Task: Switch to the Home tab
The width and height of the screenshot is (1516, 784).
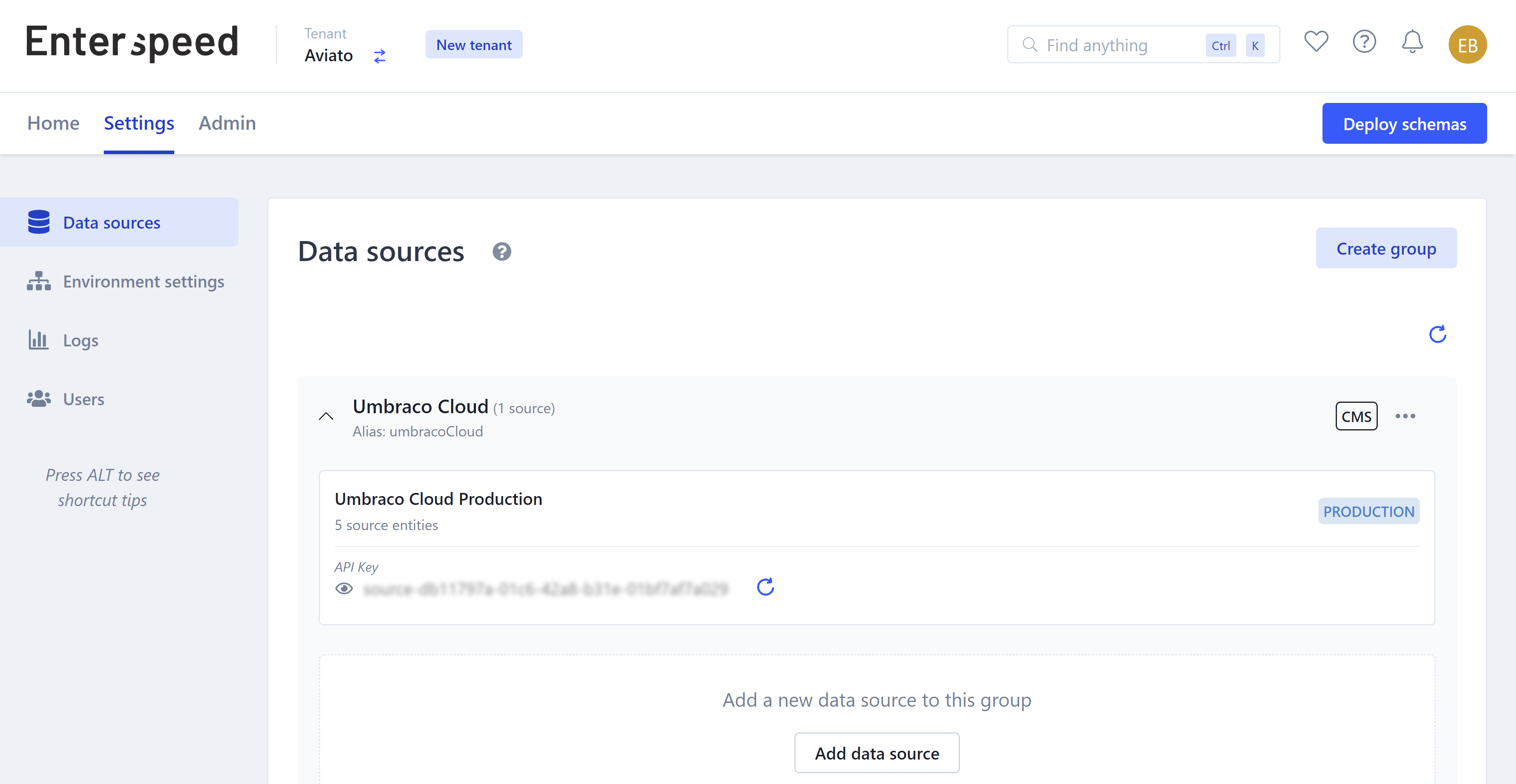Action: (53, 123)
